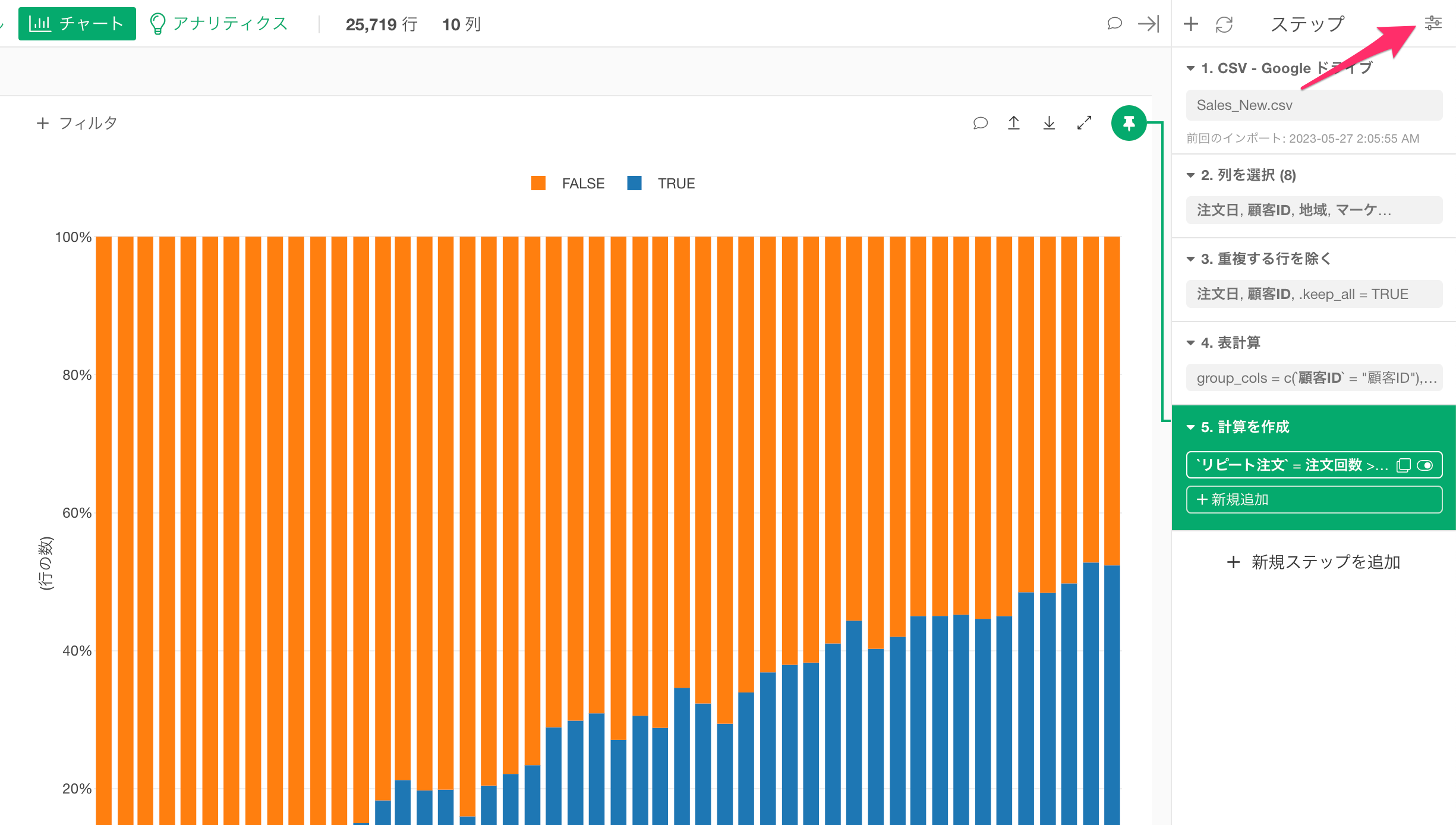Open the top toolbar comment bubble
Viewport: 1456px width, 825px height.
tap(1114, 24)
